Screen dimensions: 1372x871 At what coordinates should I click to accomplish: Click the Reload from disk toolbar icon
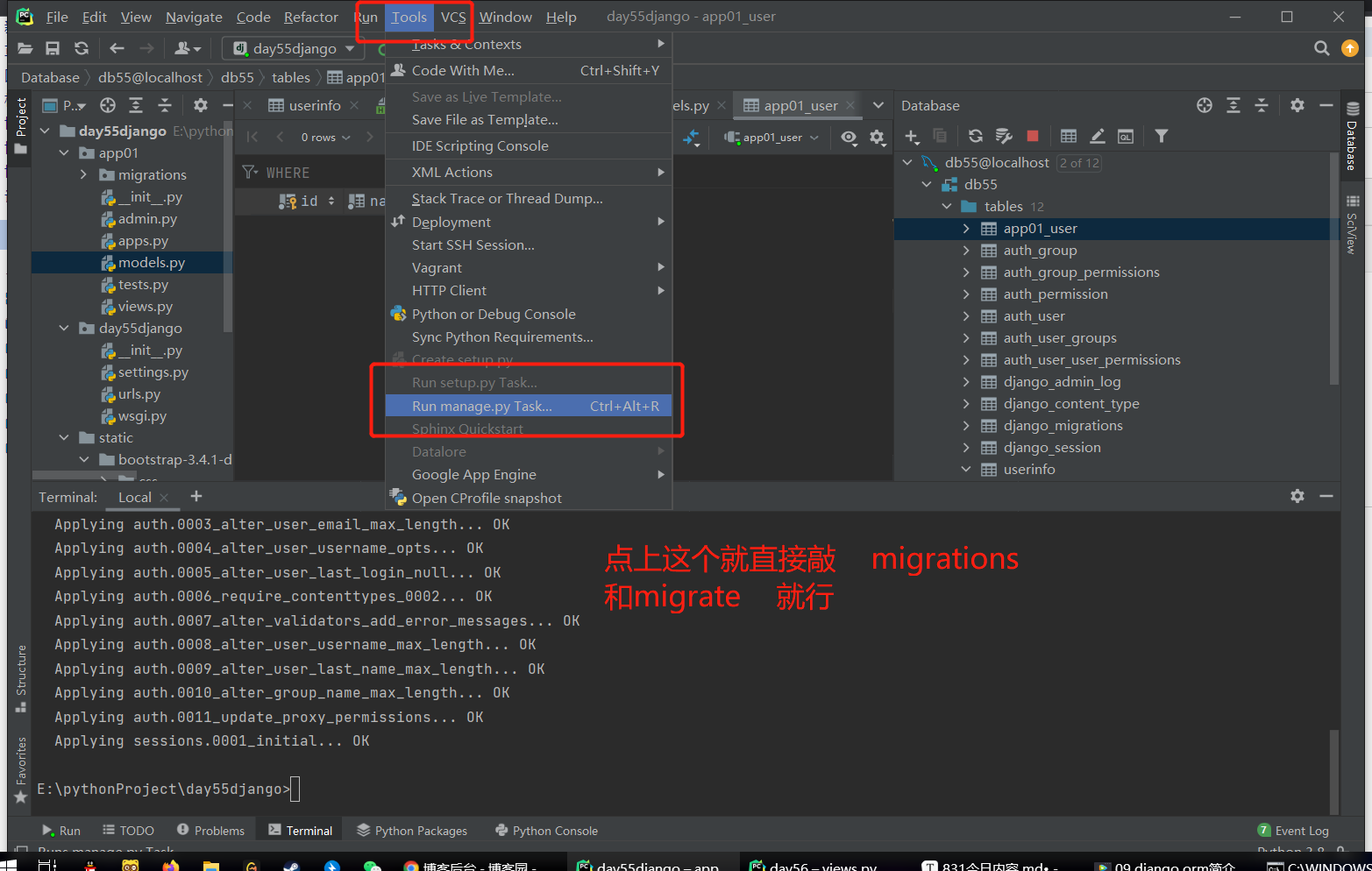(x=82, y=48)
